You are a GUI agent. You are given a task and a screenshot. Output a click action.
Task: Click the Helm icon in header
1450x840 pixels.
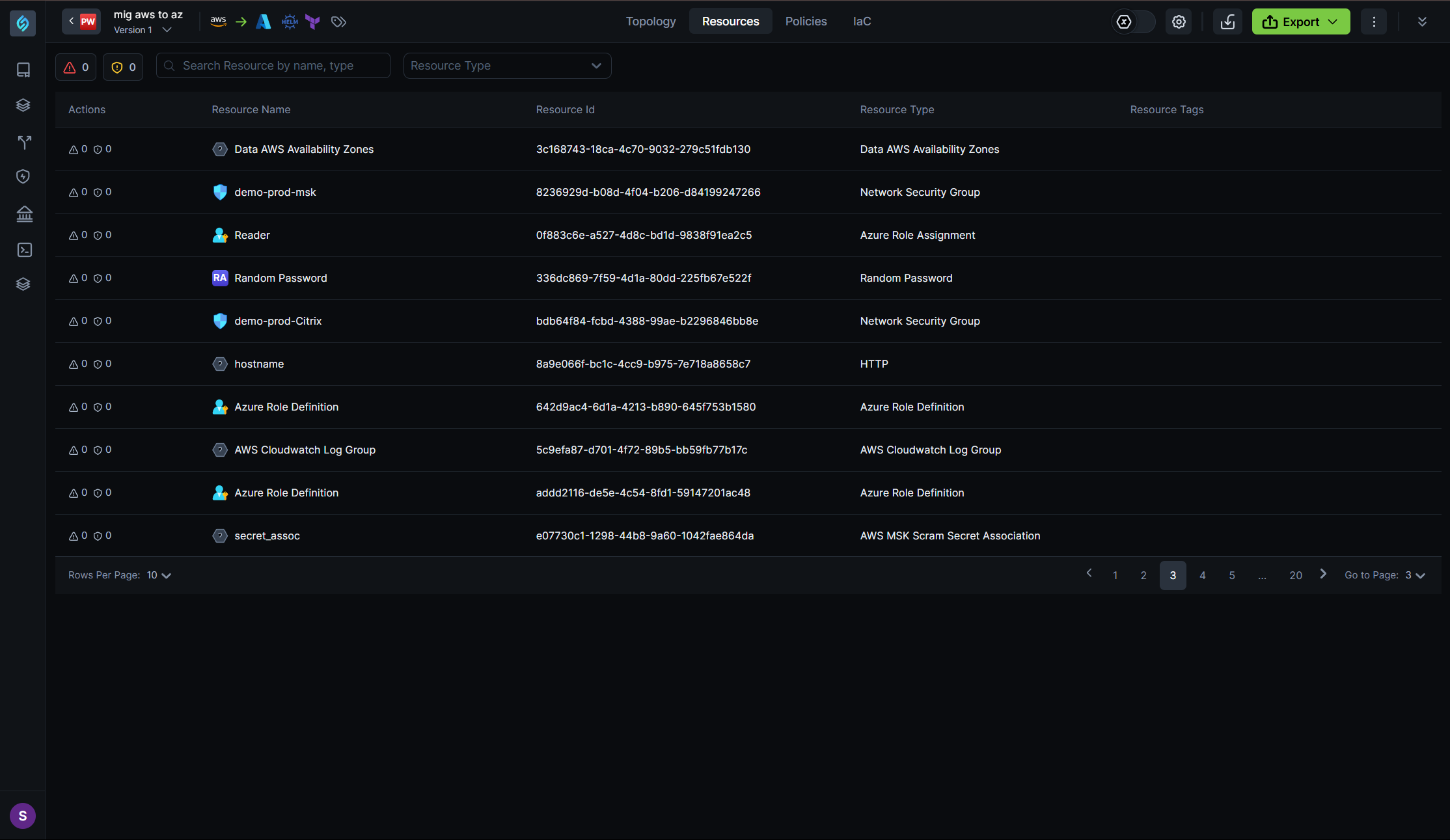coord(290,21)
